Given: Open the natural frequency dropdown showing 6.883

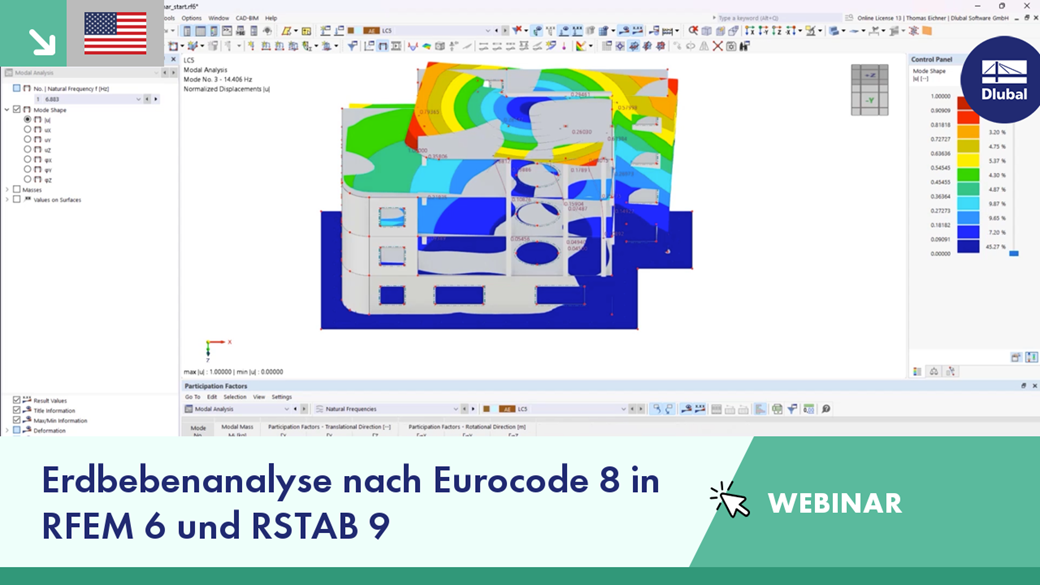Looking at the screenshot, I should 139,99.
